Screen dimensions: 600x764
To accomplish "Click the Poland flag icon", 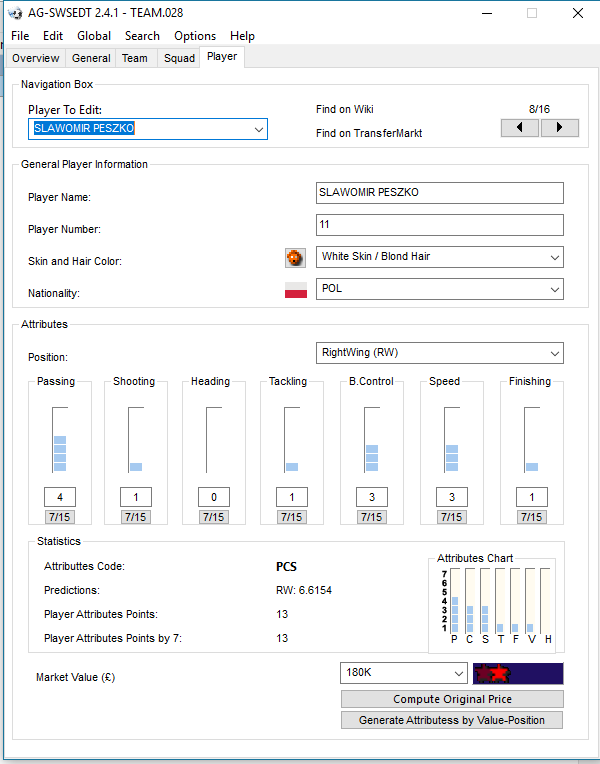I will 296,290.
